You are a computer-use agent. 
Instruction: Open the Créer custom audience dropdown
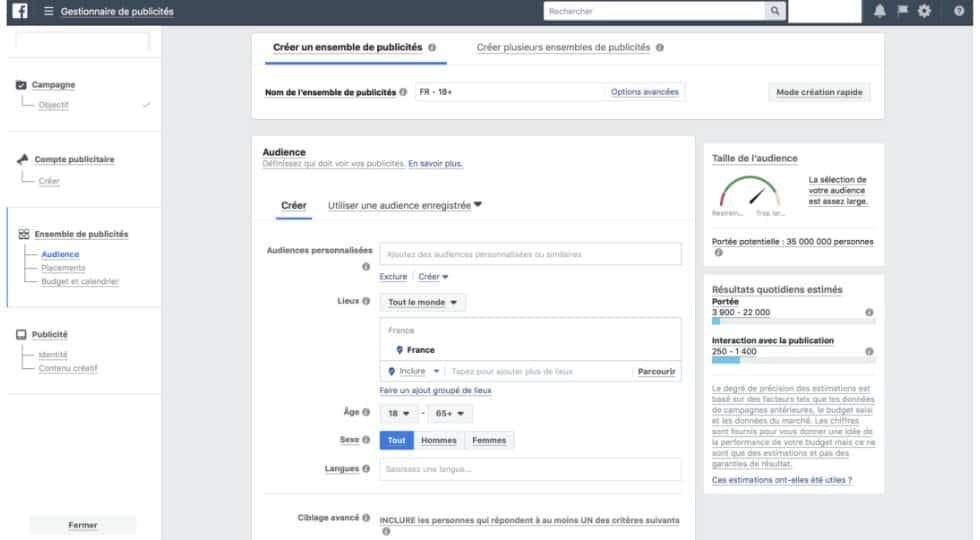[433, 276]
